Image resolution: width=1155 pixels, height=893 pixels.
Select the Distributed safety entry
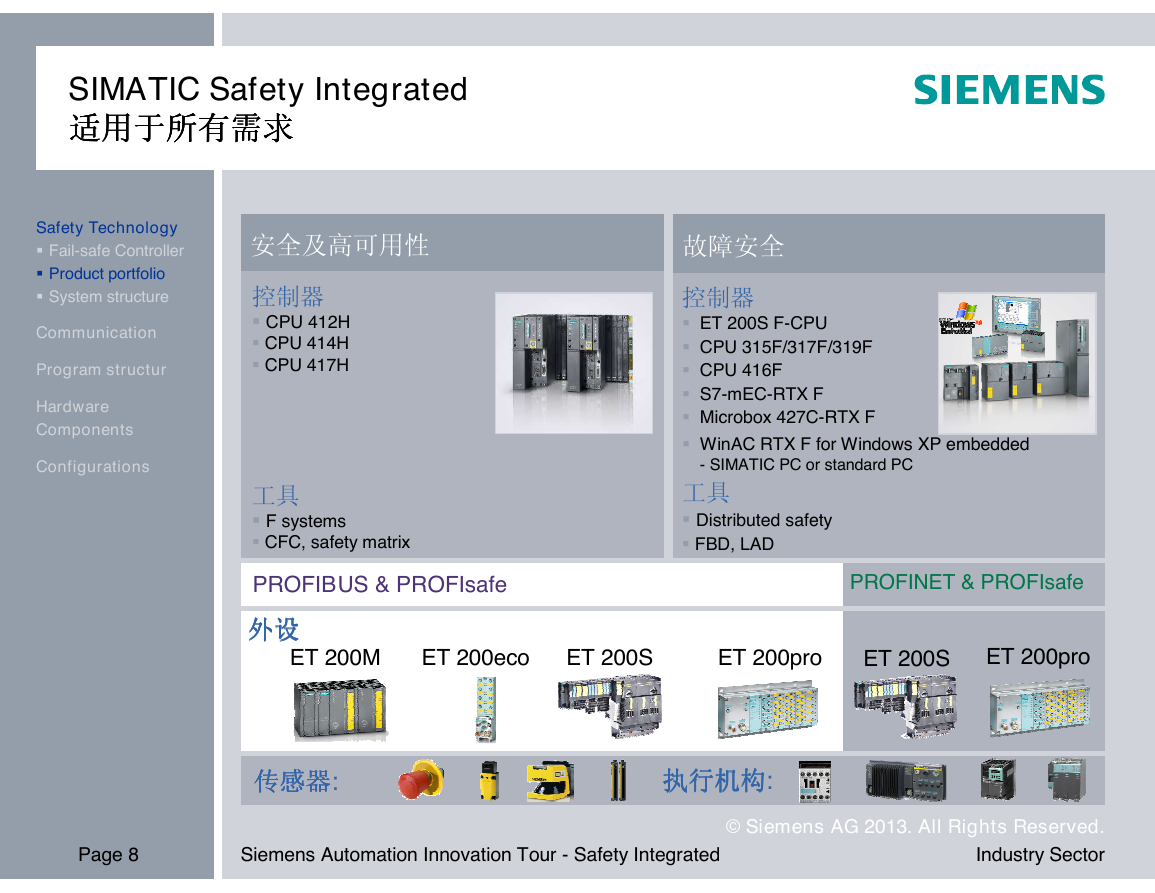(x=764, y=520)
